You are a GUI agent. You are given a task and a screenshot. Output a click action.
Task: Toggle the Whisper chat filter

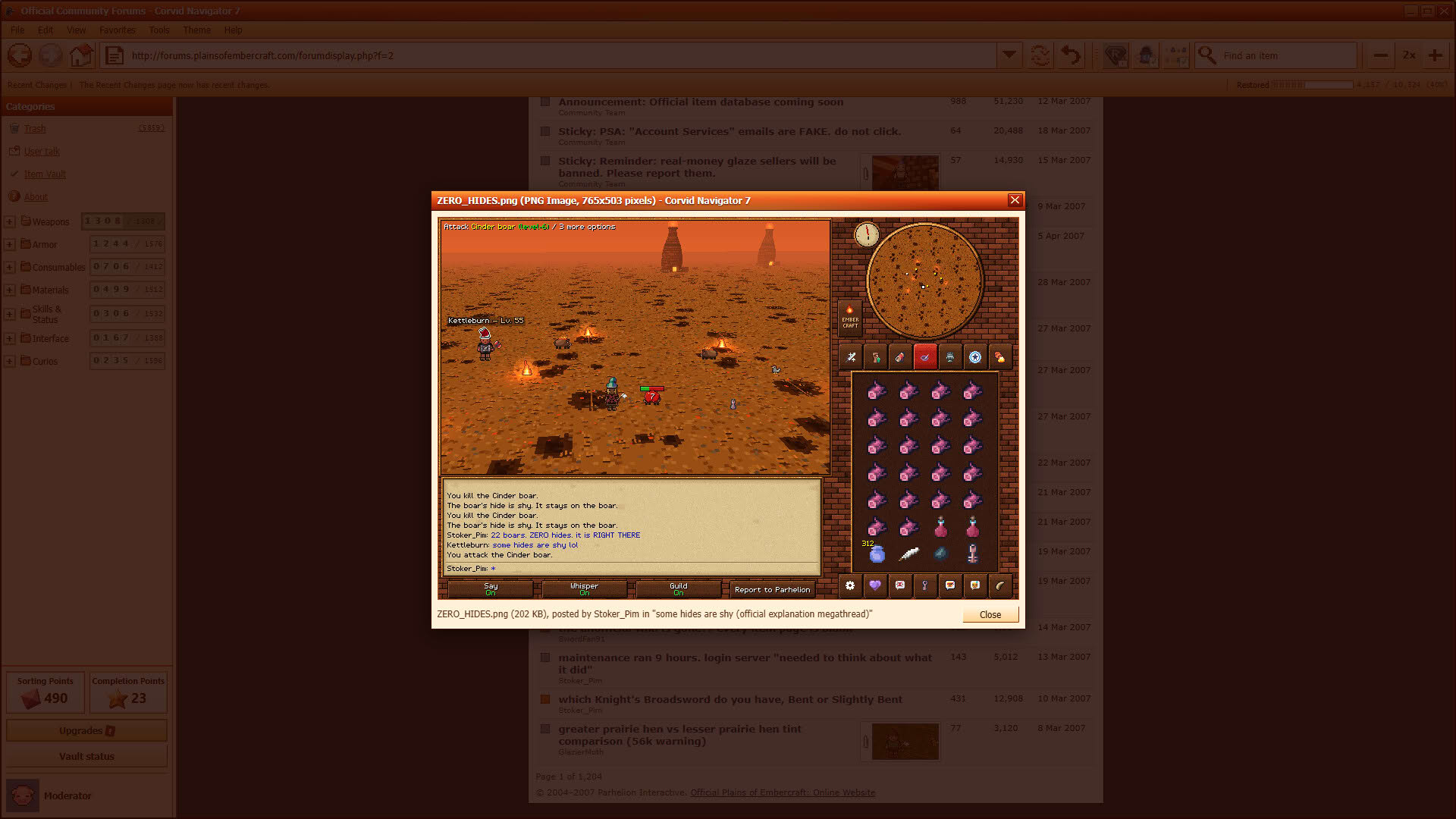584,589
